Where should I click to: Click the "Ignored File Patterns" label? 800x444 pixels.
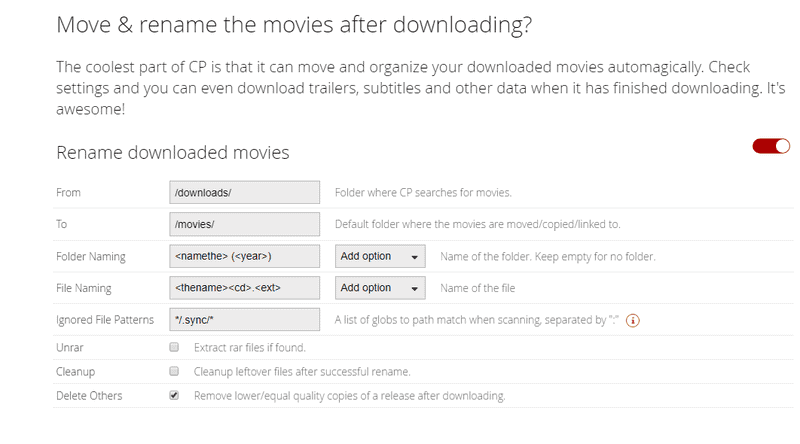[105, 320]
